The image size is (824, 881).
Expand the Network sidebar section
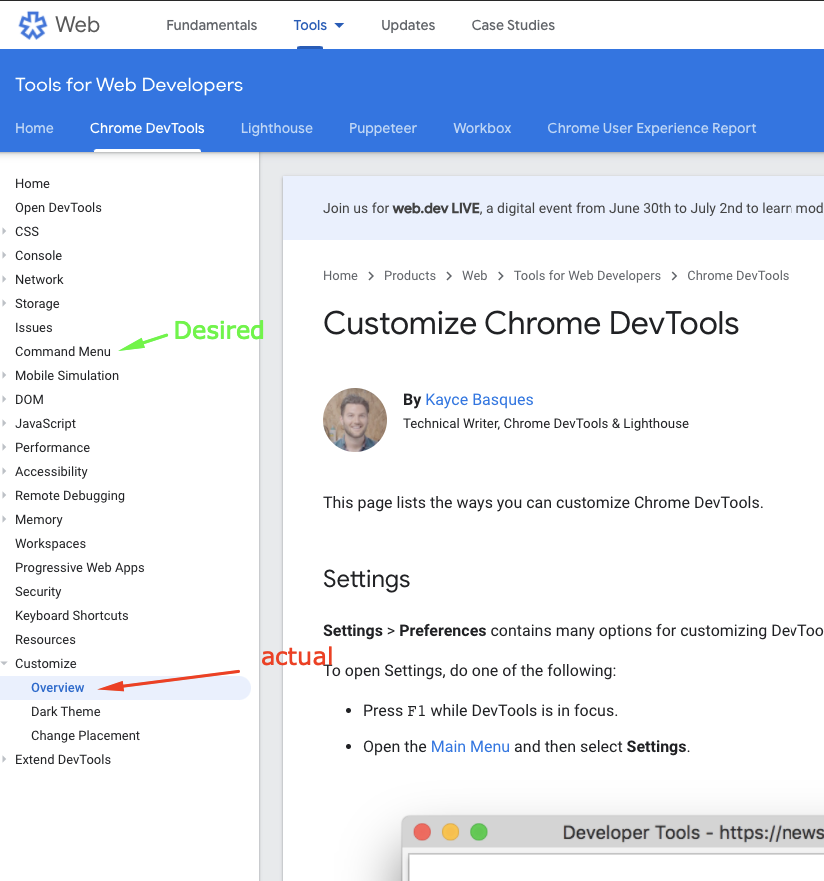[x=7, y=279]
